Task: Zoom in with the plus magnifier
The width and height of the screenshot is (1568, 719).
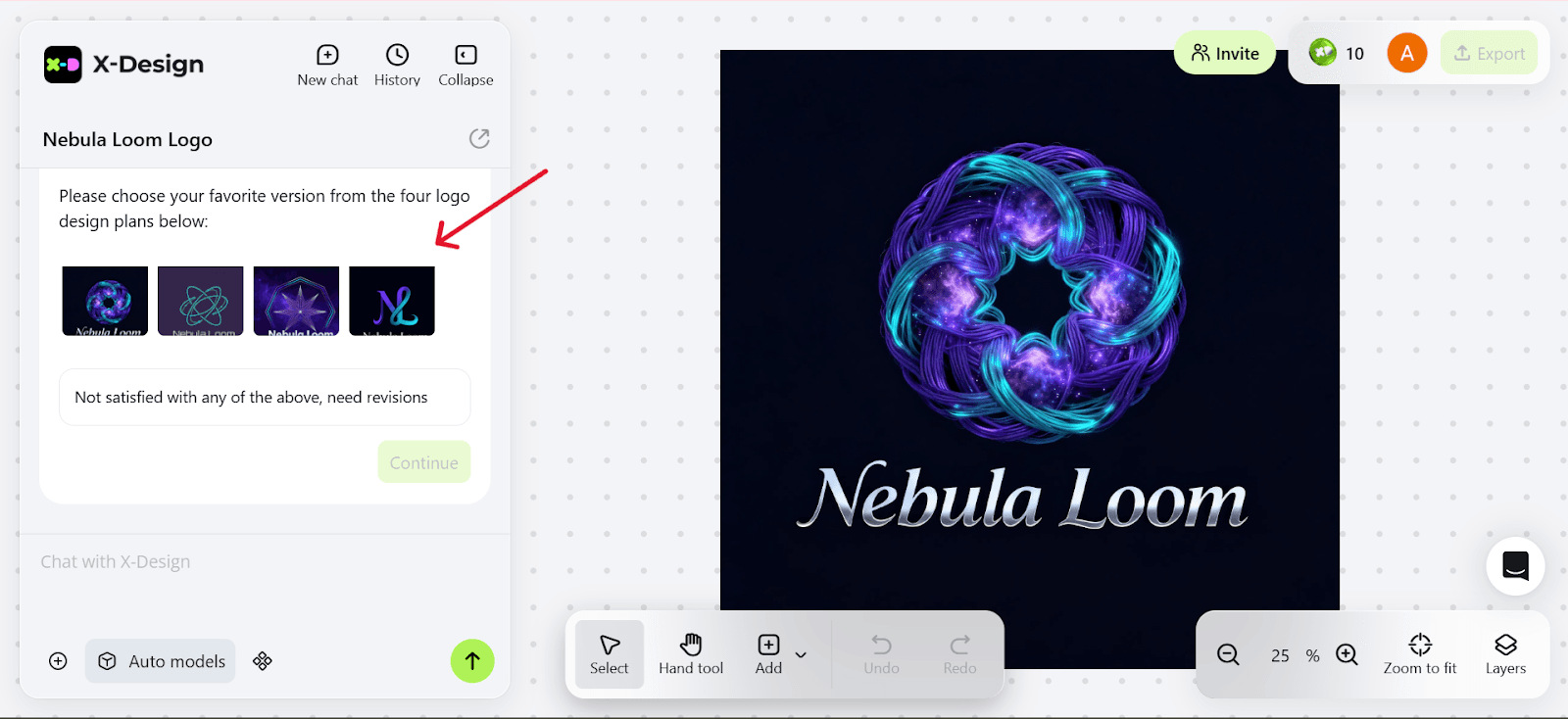Action: pos(1347,654)
